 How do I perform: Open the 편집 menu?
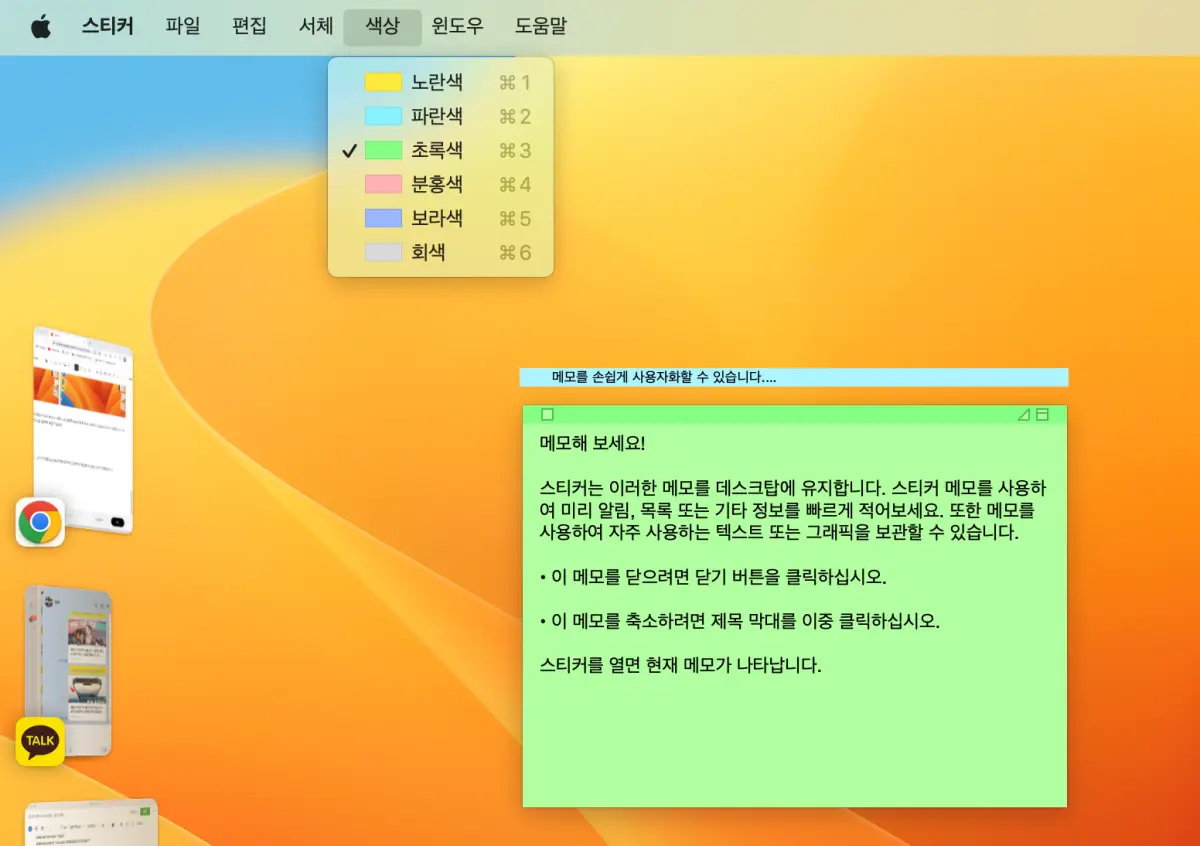tap(248, 27)
